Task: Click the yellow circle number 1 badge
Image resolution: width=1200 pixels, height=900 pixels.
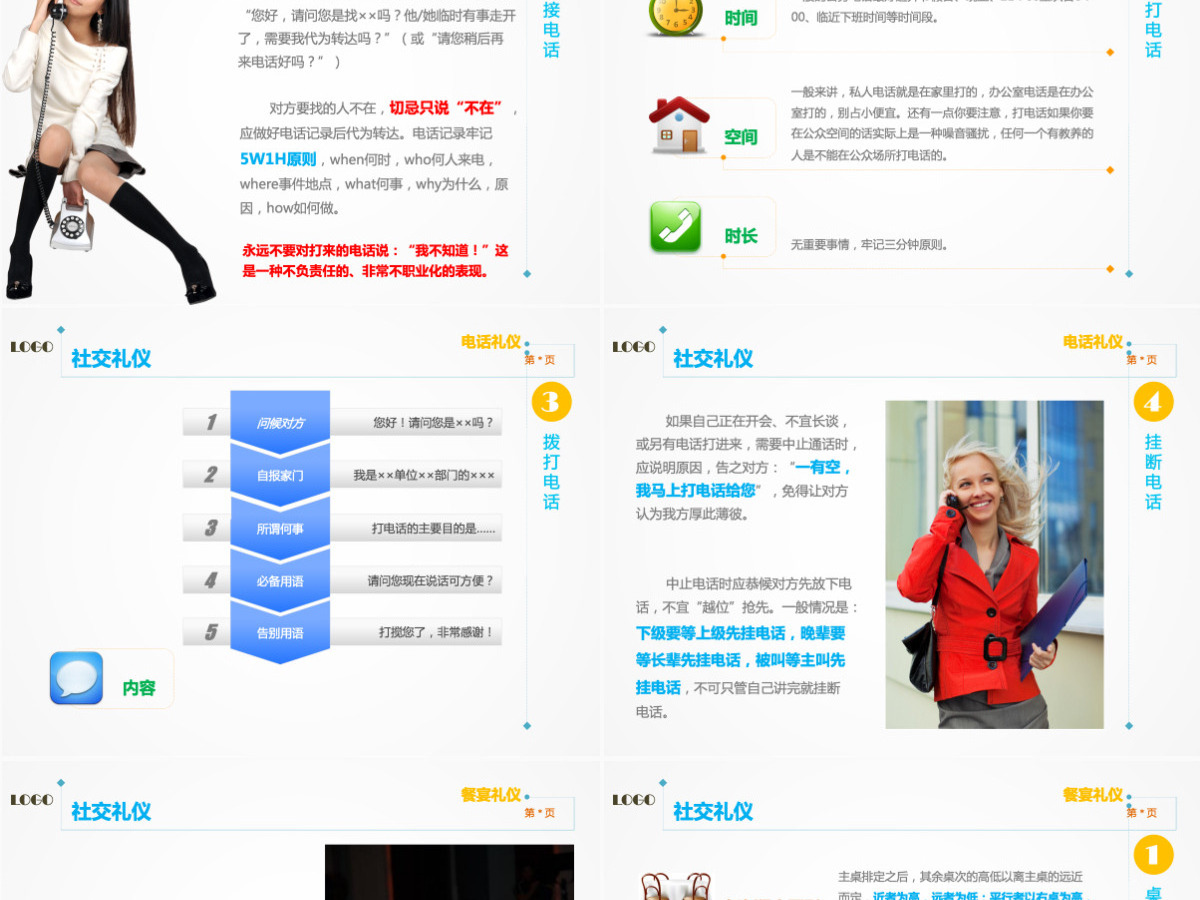Action: (x=1153, y=855)
